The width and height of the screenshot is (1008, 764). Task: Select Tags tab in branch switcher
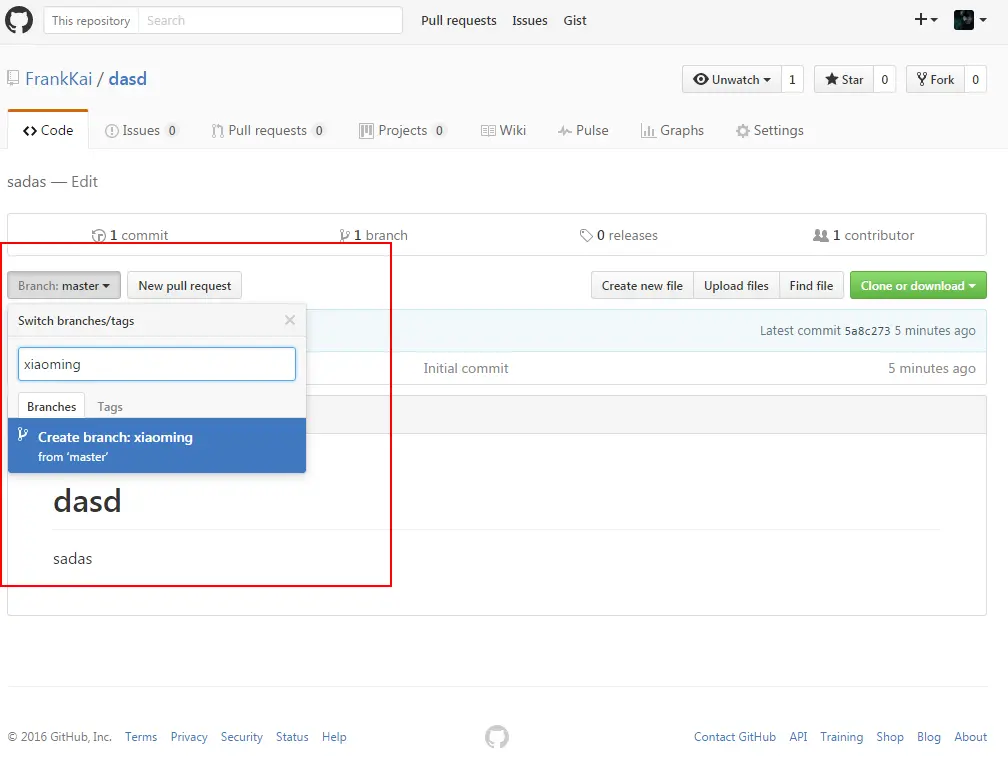point(110,406)
